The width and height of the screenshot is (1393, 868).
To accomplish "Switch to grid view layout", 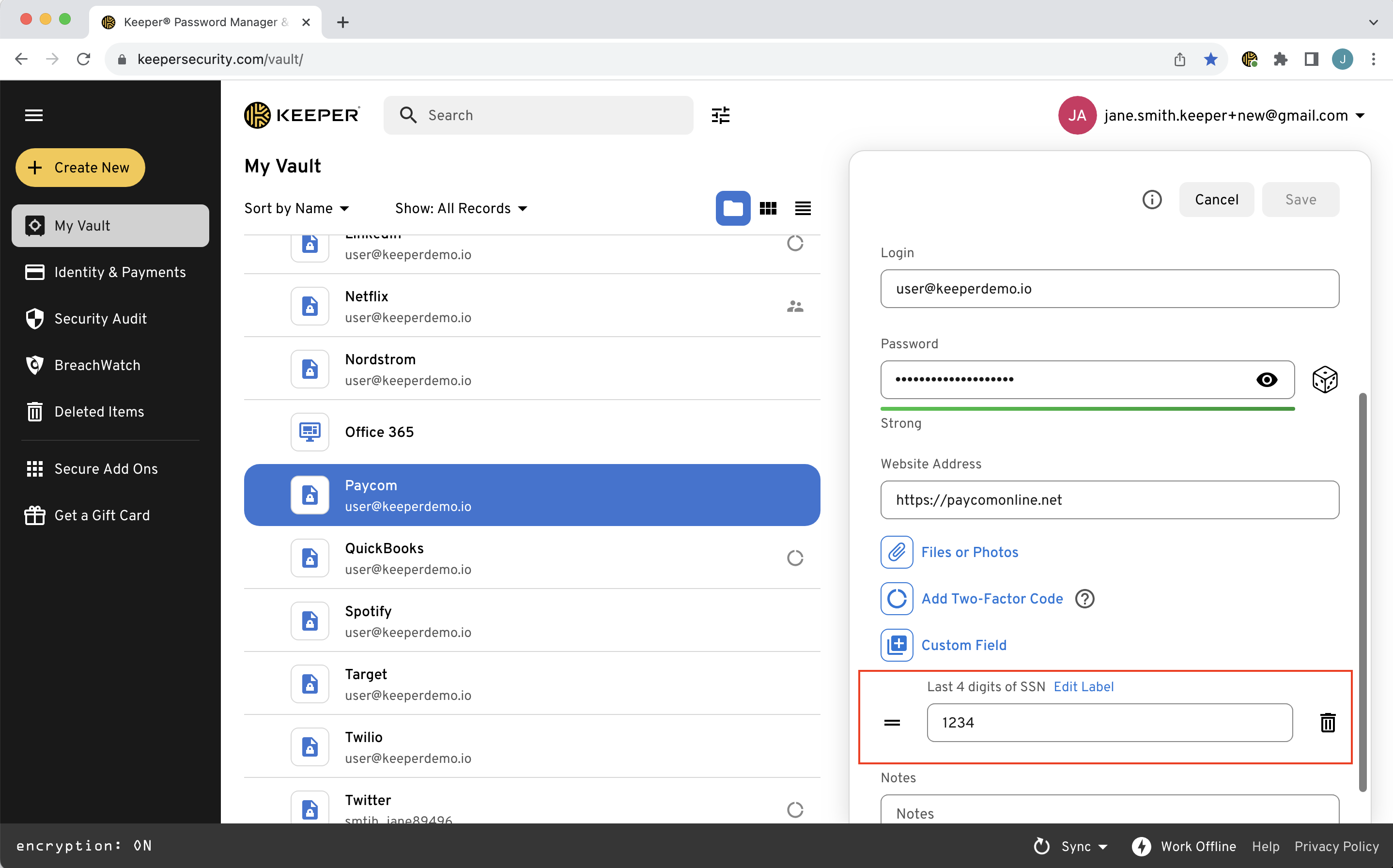I will point(767,208).
